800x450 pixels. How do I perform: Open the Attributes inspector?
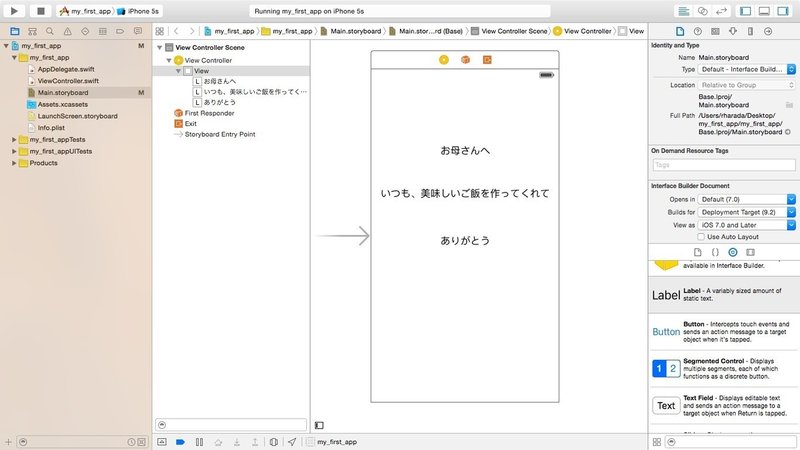click(x=733, y=31)
